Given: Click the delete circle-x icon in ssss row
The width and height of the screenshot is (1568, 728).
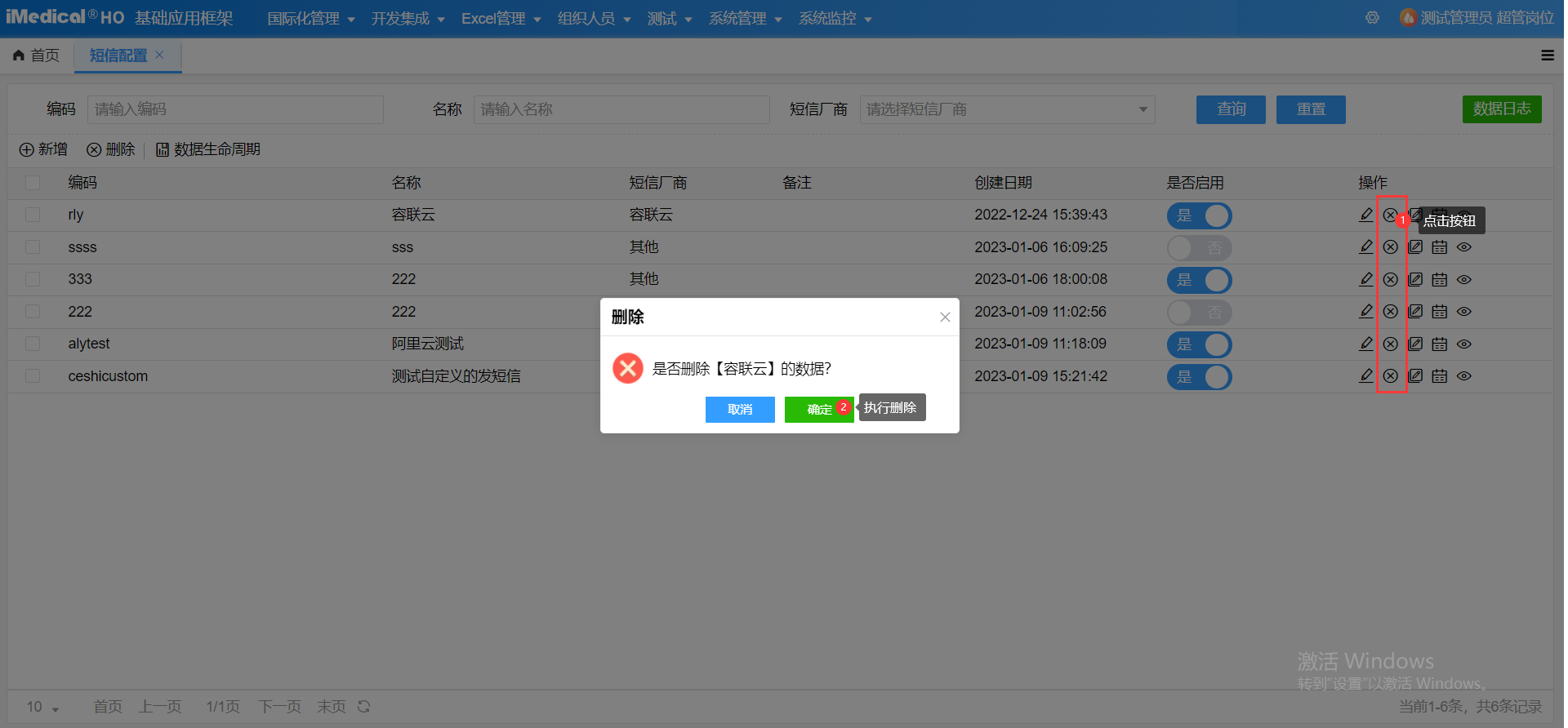Looking at the screenshot, I should 1390,247.
